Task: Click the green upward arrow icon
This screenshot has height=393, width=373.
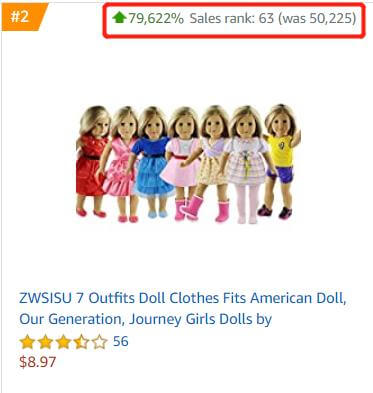Action: tap(119, 17)
